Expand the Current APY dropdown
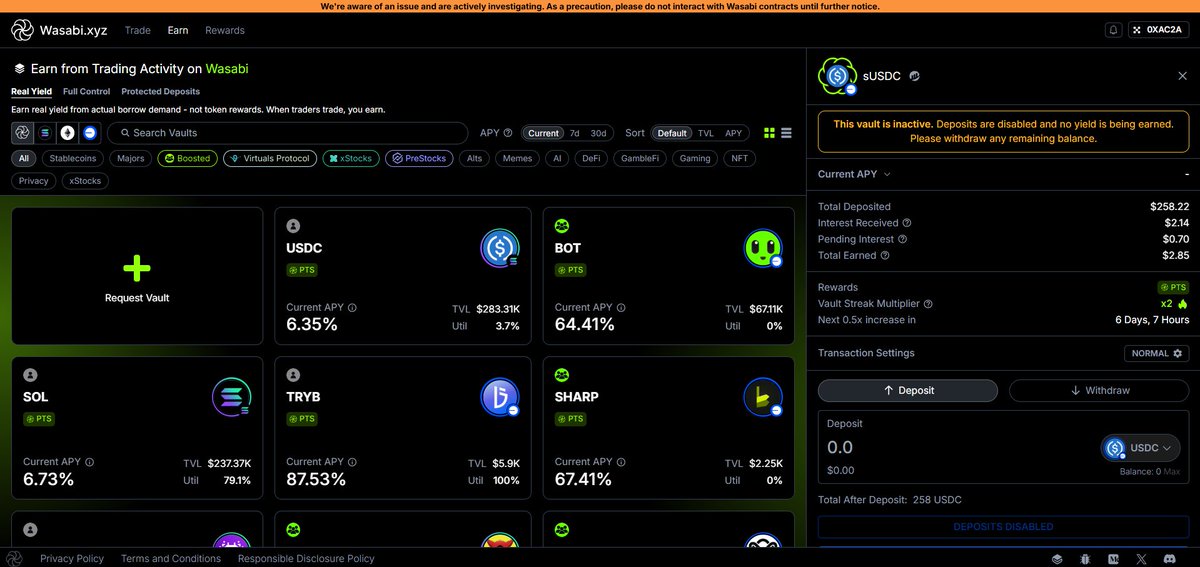 click(x=854, y=174)
